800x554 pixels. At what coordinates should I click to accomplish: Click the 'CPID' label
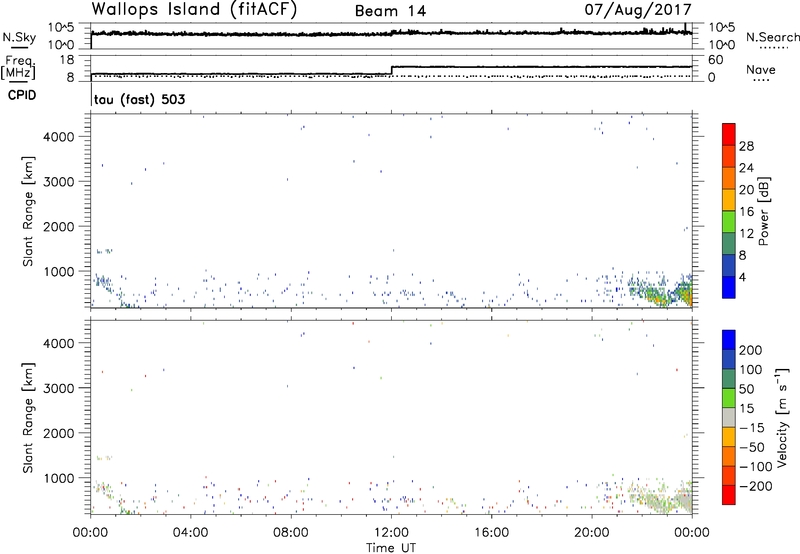pos(22,95)
